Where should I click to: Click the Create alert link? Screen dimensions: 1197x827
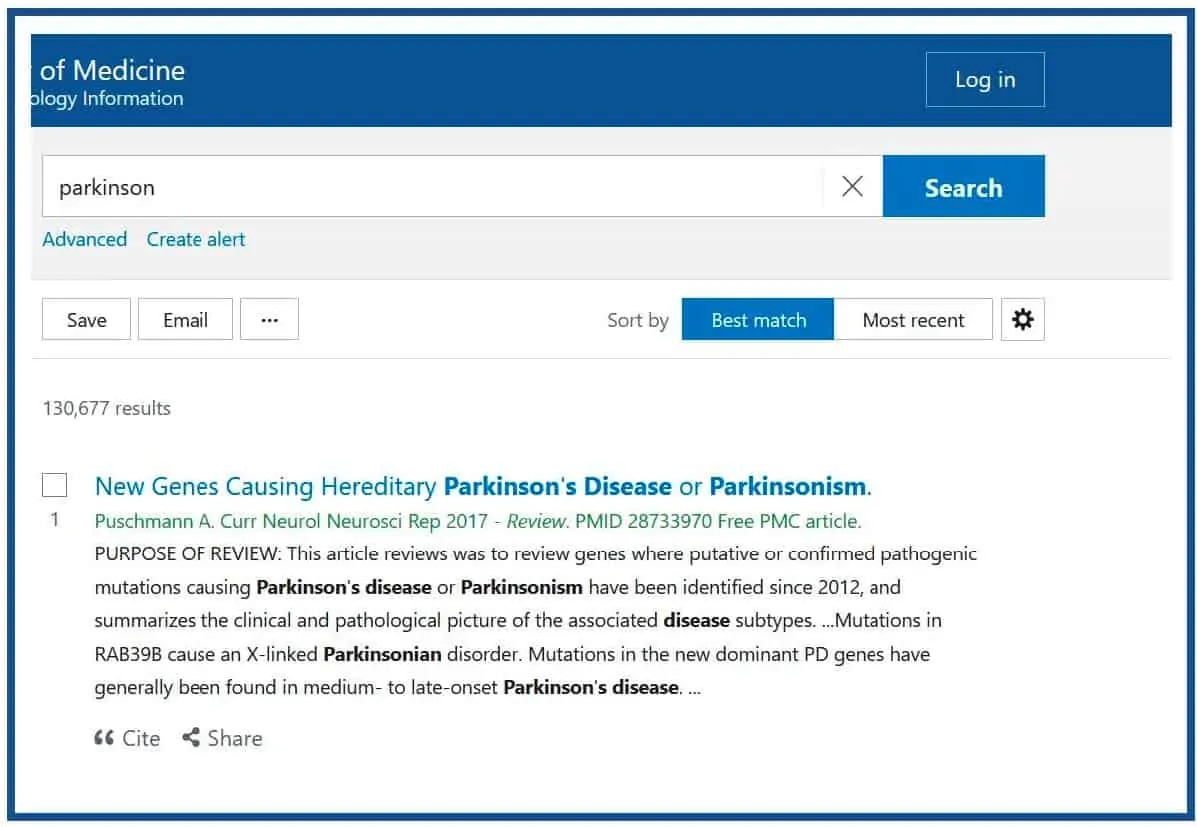pyautogui.click(x=196, y=239)
